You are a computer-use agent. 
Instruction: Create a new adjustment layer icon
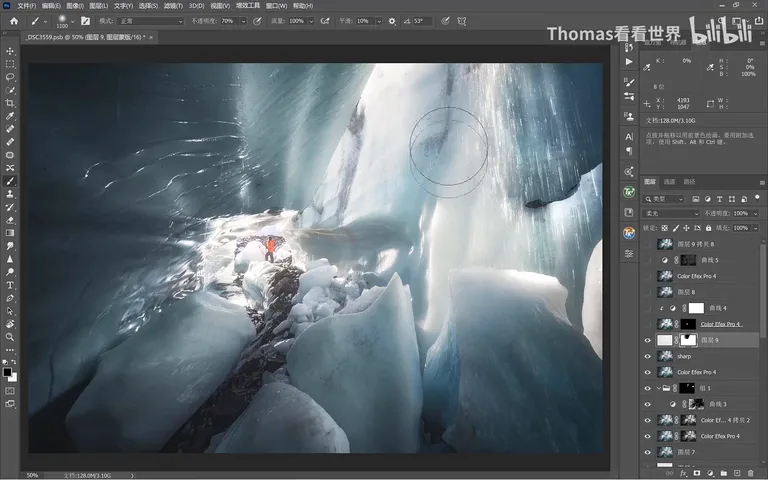[710, 473]
